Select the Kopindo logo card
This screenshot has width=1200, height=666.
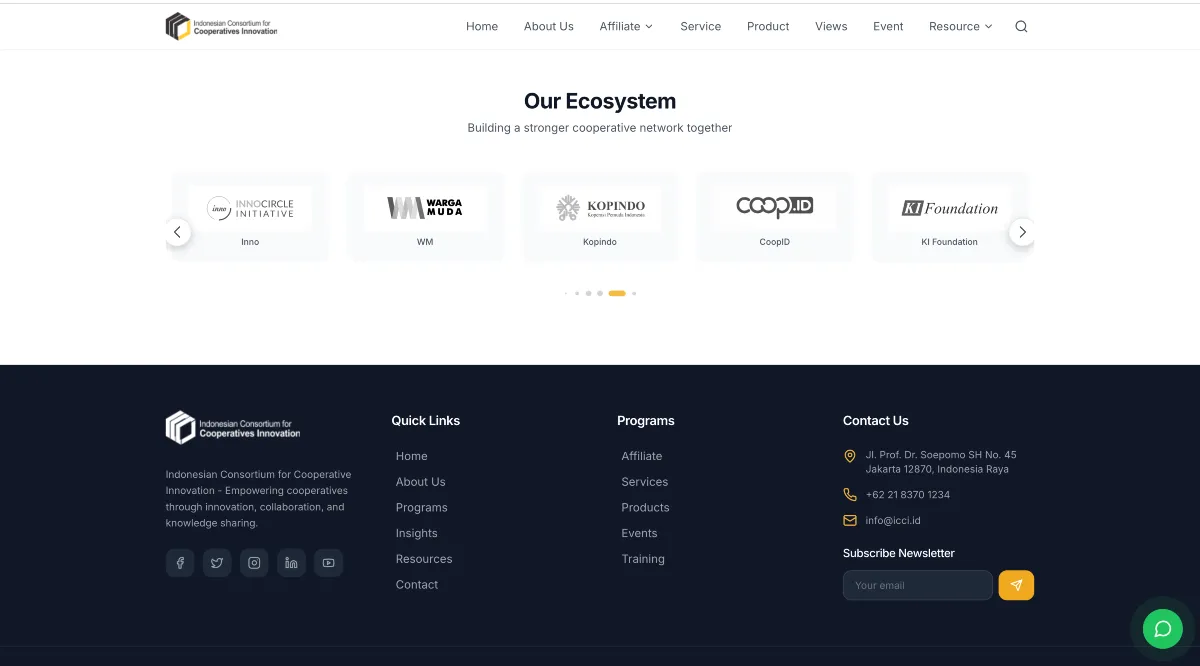pyautogui.click(x=600, y=217)
